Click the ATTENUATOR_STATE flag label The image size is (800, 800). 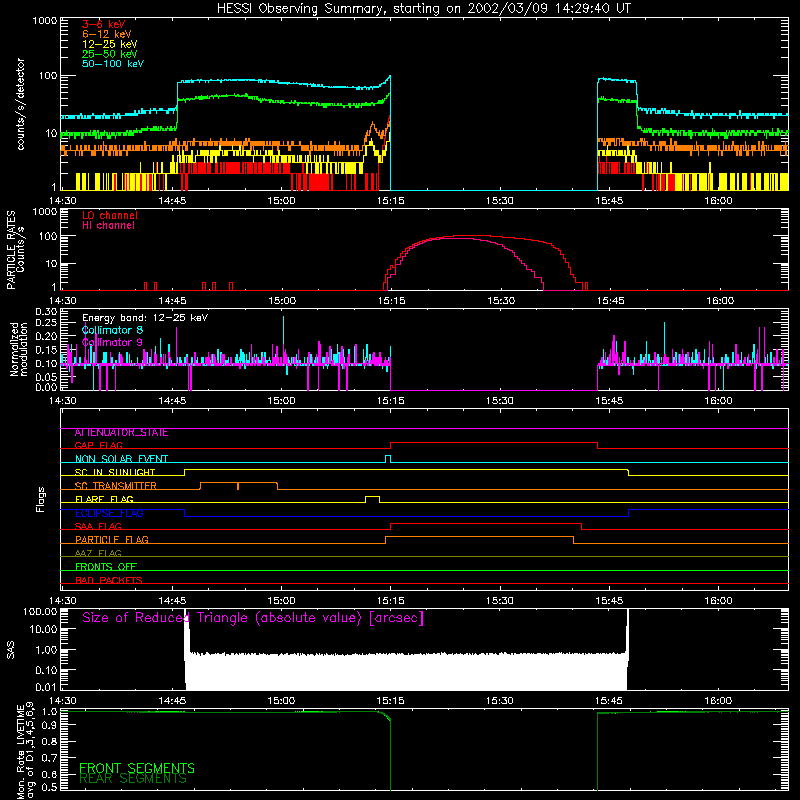coord(121,433)
